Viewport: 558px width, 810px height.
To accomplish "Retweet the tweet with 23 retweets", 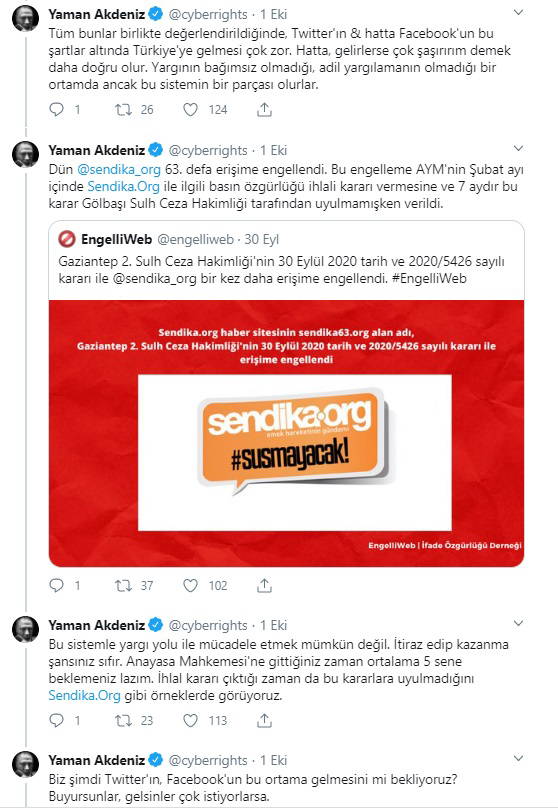I will 123,720.
